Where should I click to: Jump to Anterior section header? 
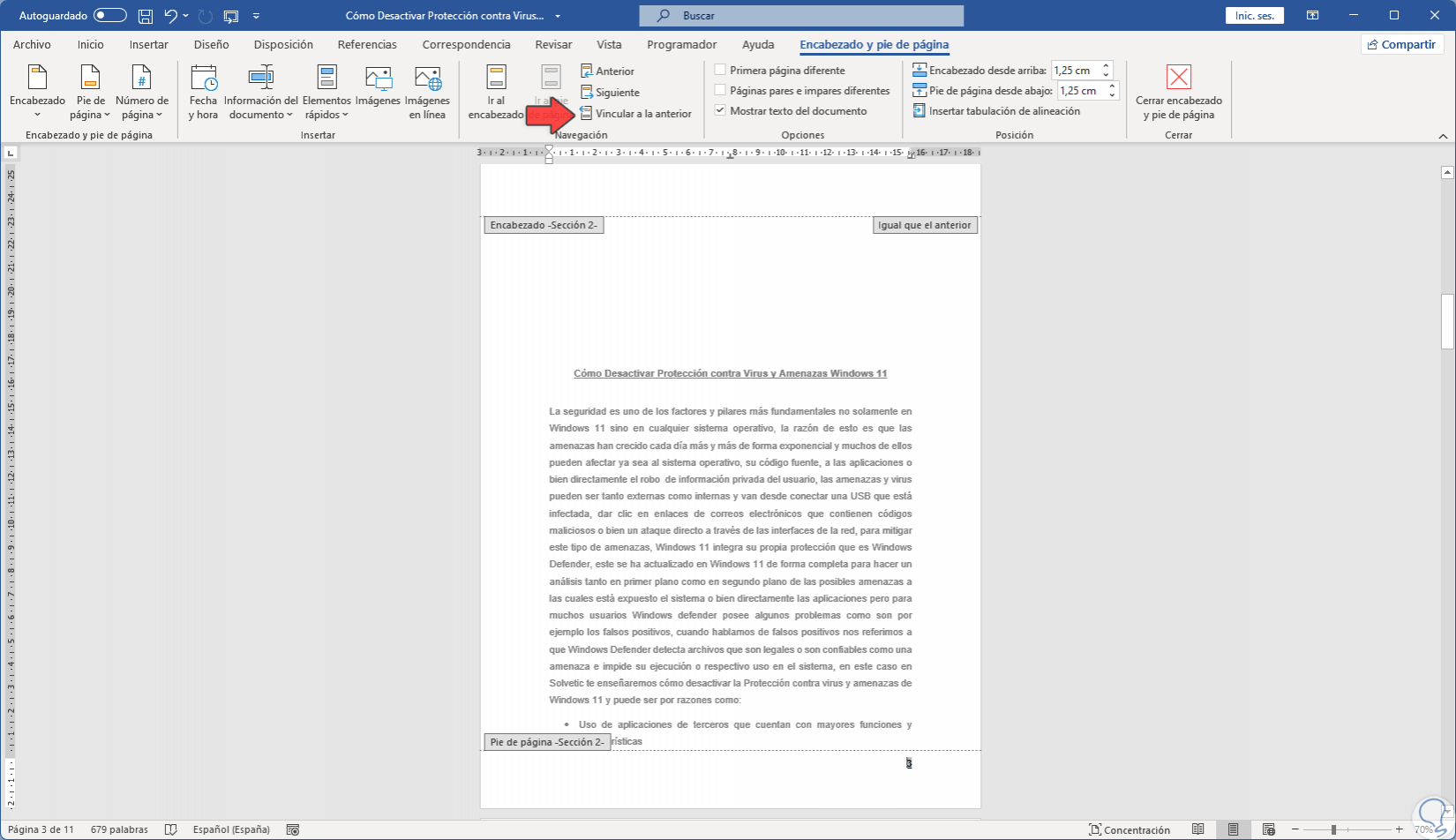tap(608, 71)
